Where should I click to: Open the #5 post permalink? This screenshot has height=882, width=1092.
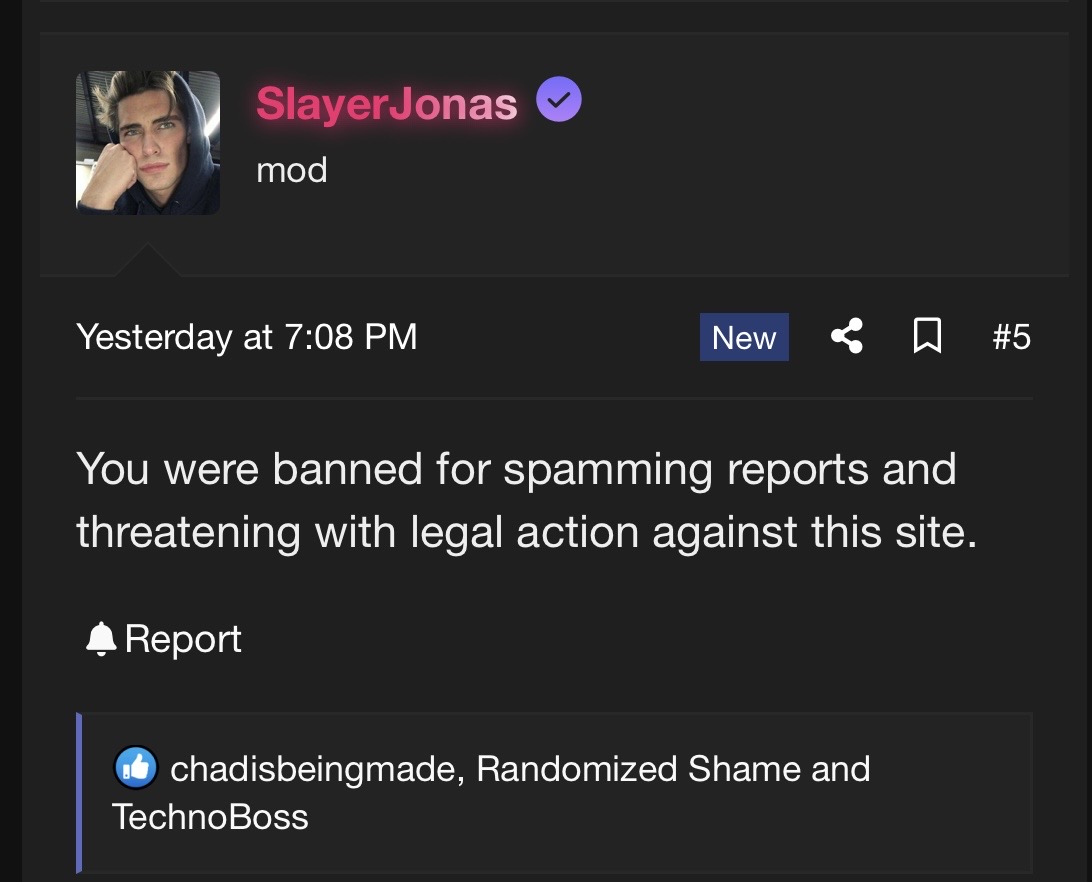coord(1011,337)
